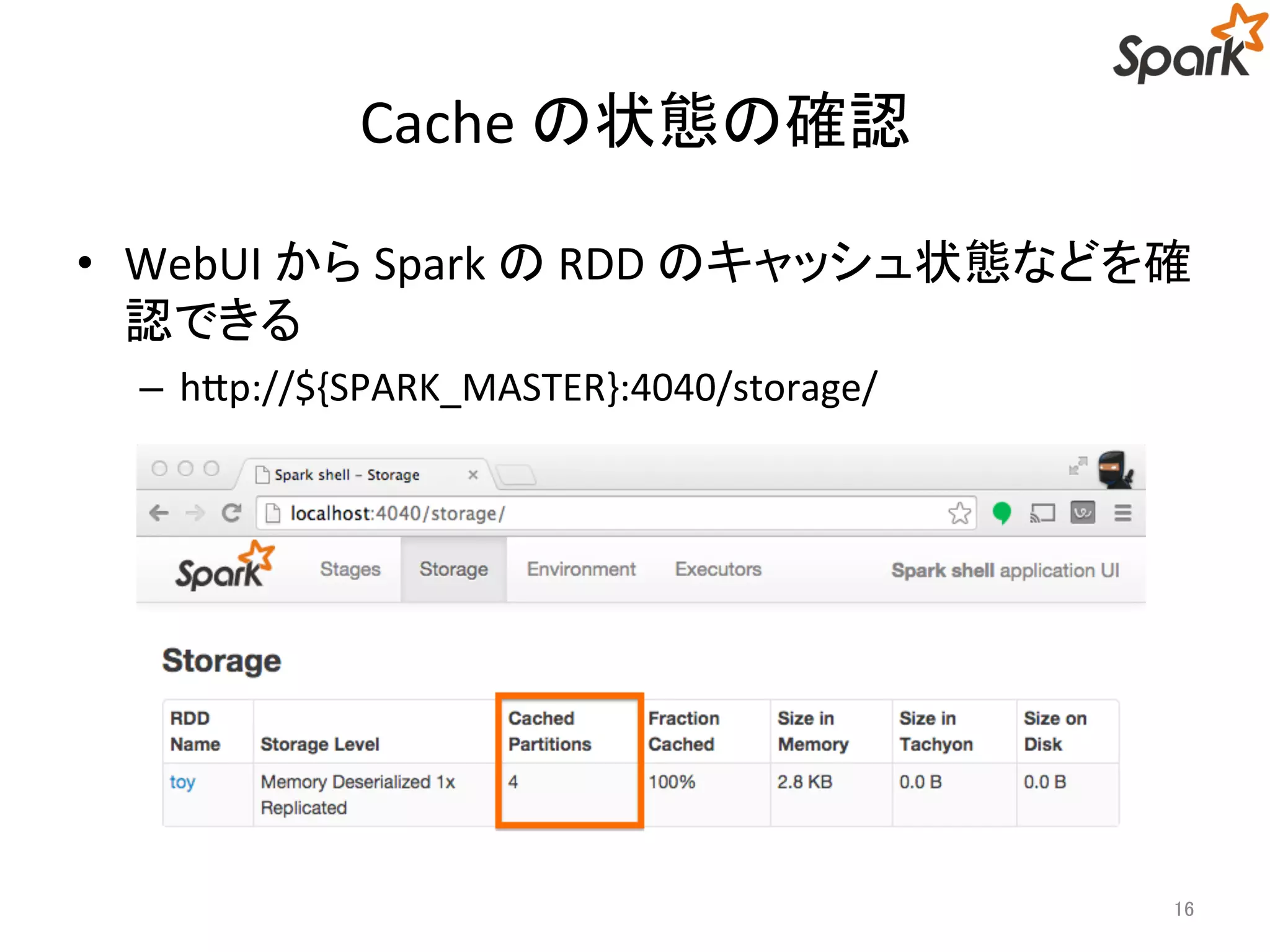Click the Storage page heading

tap(222, 661)
